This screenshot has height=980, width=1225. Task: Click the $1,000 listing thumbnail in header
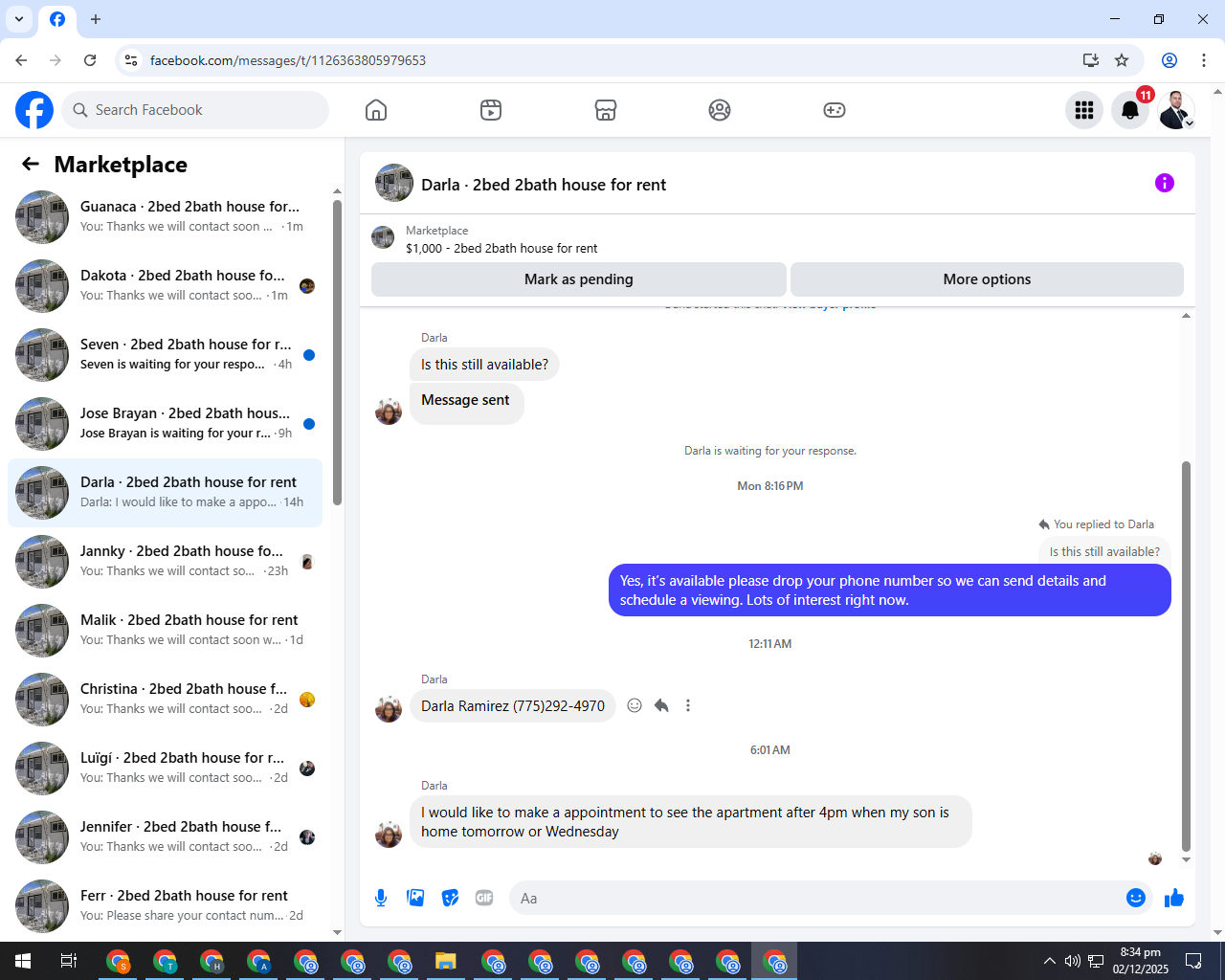[383, 237]
